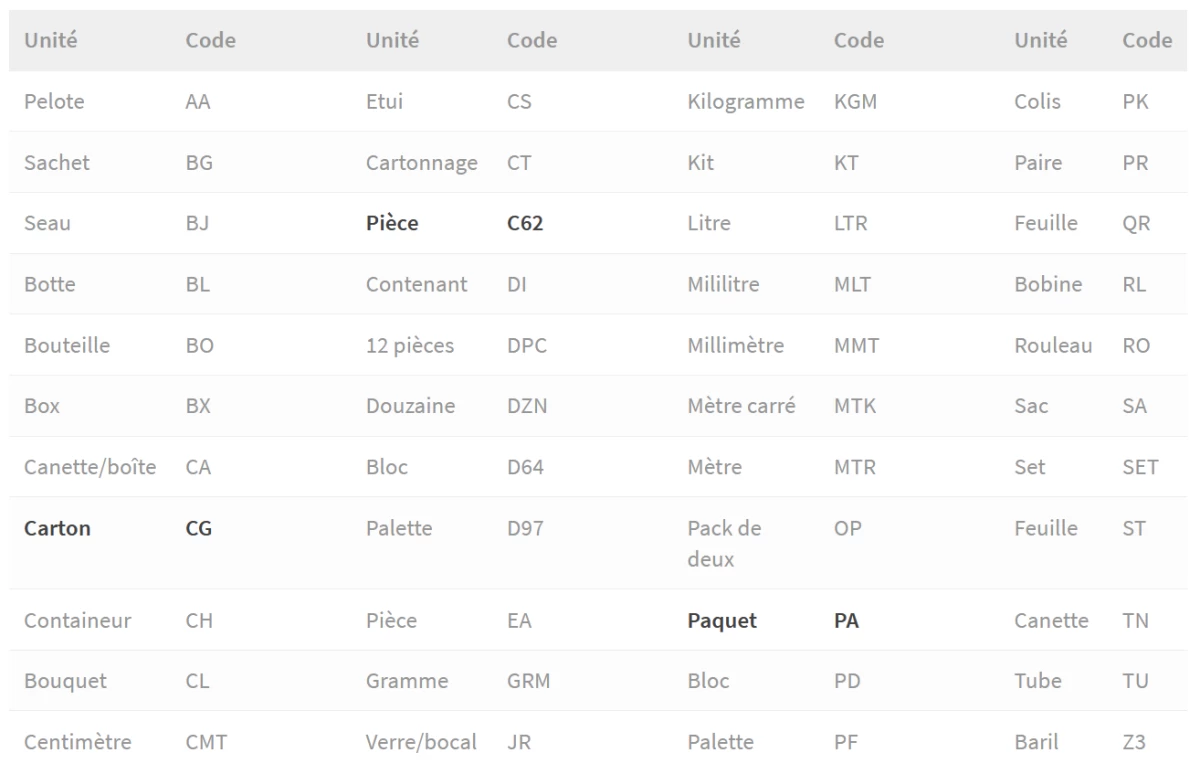Select the Verre/bocal unit entry
Image resolution: width=1200 pixels, height=774 pixels.
point(421,742)
